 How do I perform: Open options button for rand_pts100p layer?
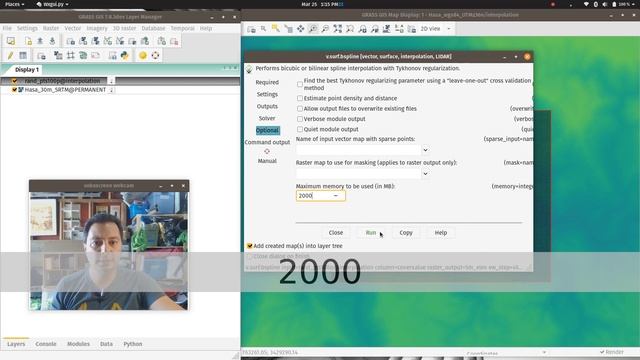click(x=111, y=81)
